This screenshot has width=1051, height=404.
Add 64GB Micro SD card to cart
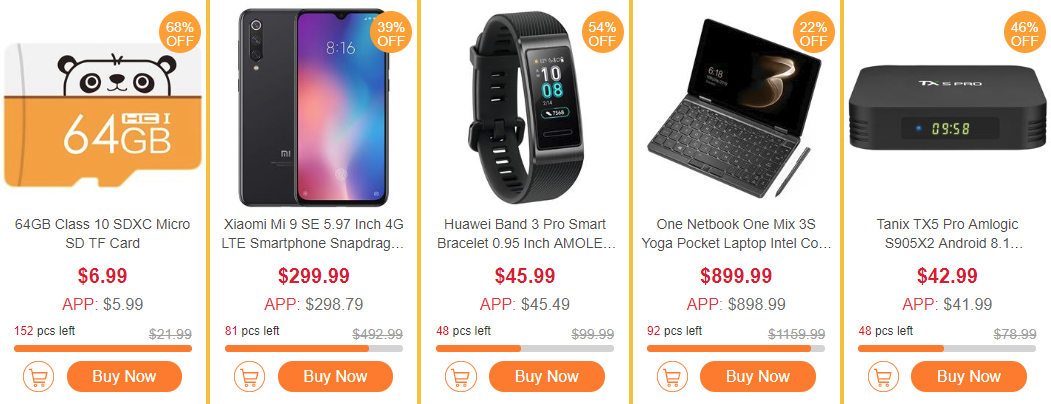tap(38, 377)
